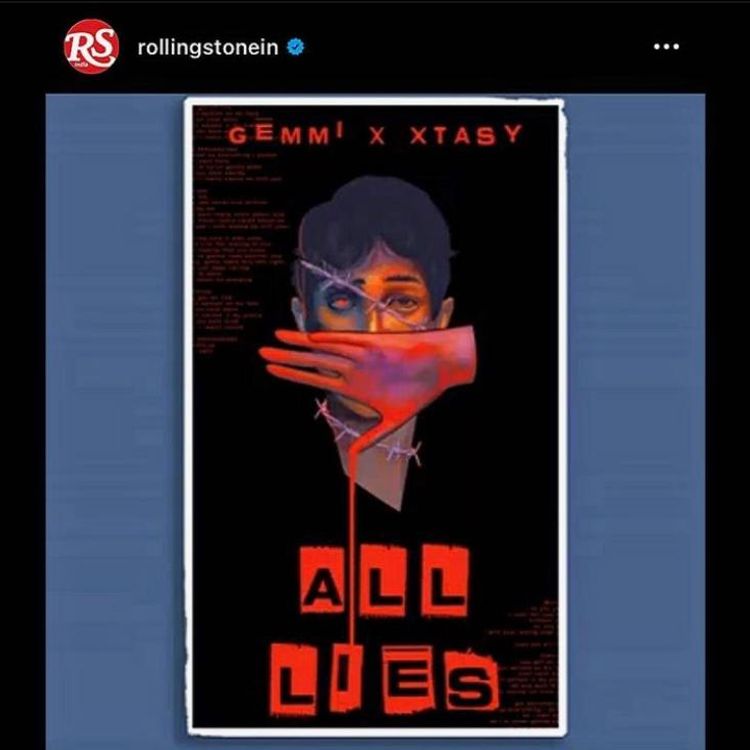Open the three-dot more options menu
The width and height of the screenshot is (750, 750).
pos(666,46)
